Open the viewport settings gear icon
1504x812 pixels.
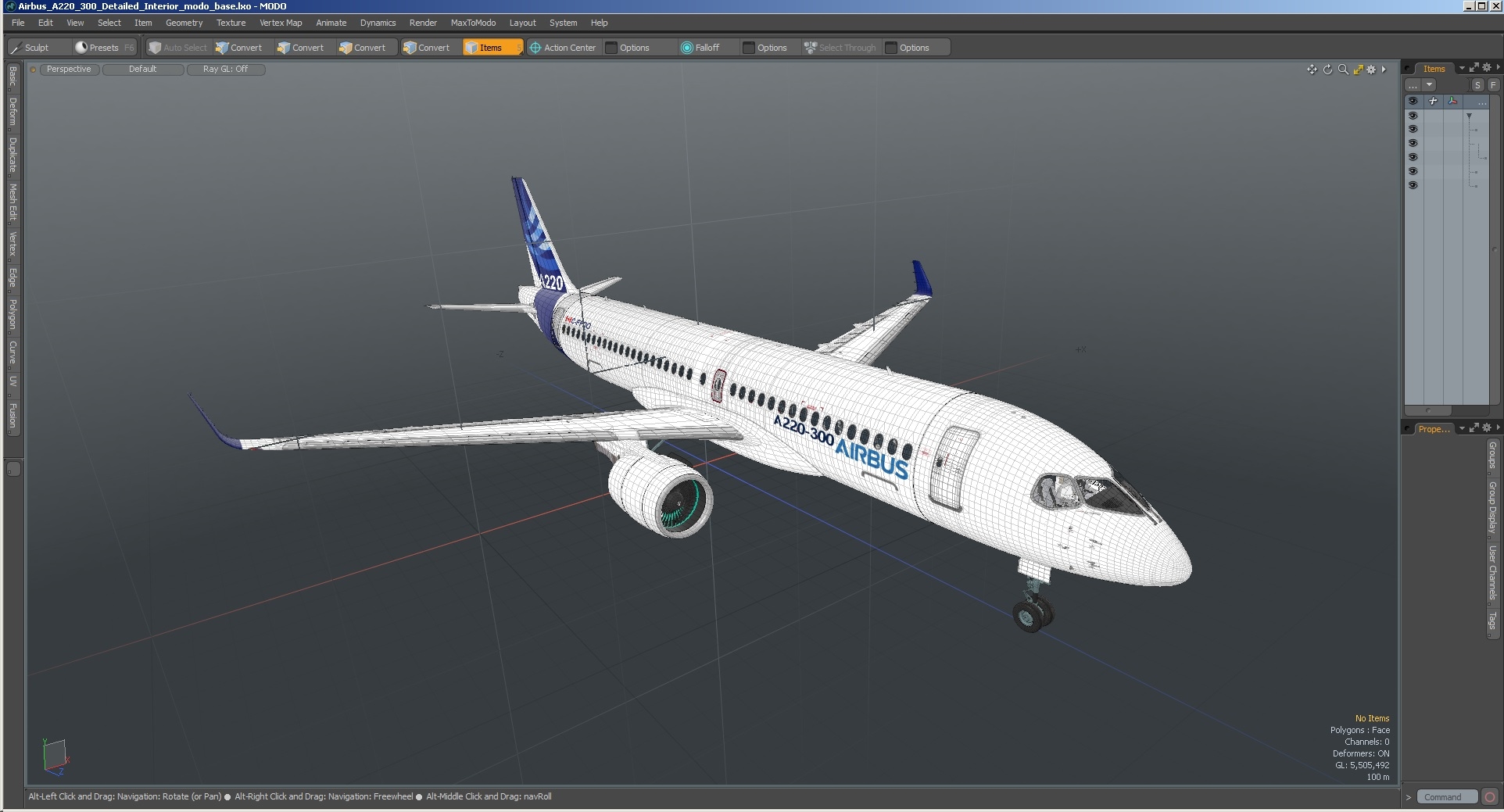[x=1370, y=70]
